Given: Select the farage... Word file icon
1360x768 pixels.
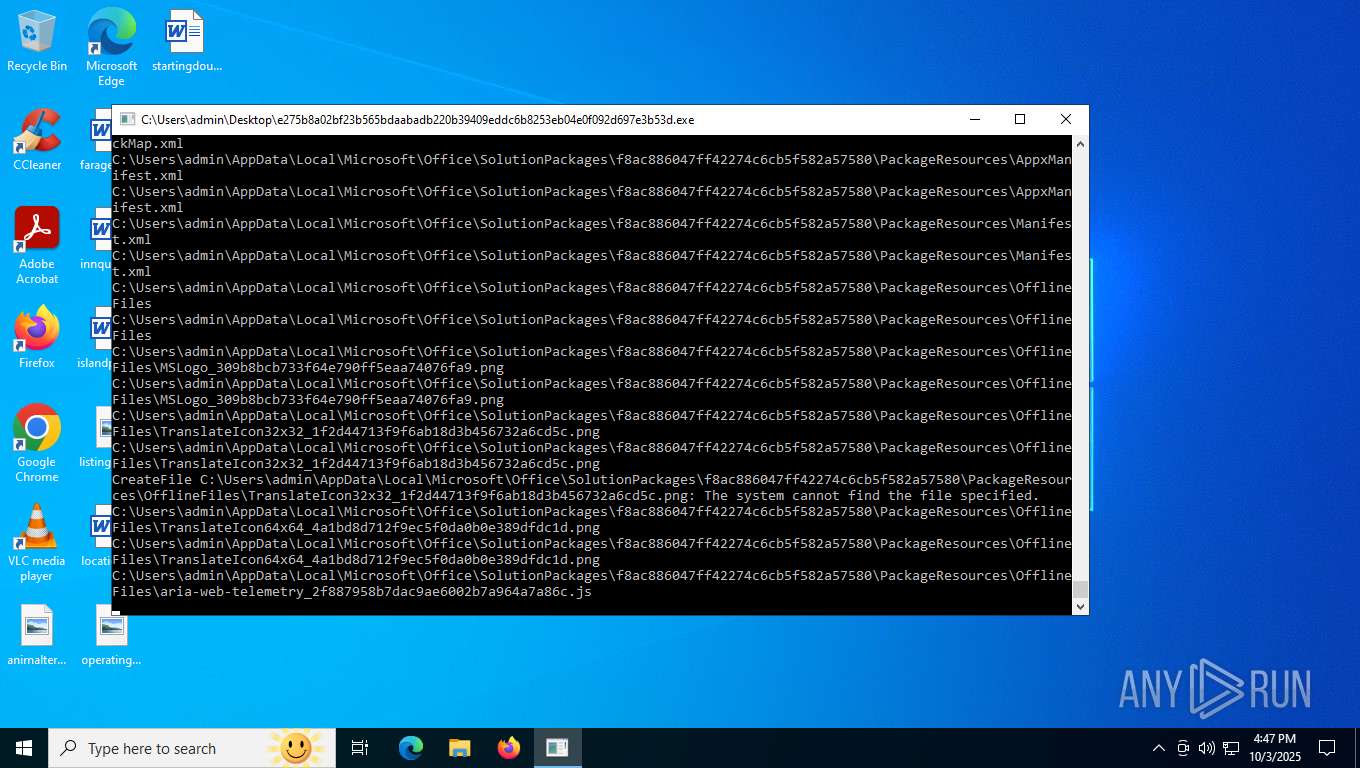Looking at the screenshot, I should (x=97, y=140).
